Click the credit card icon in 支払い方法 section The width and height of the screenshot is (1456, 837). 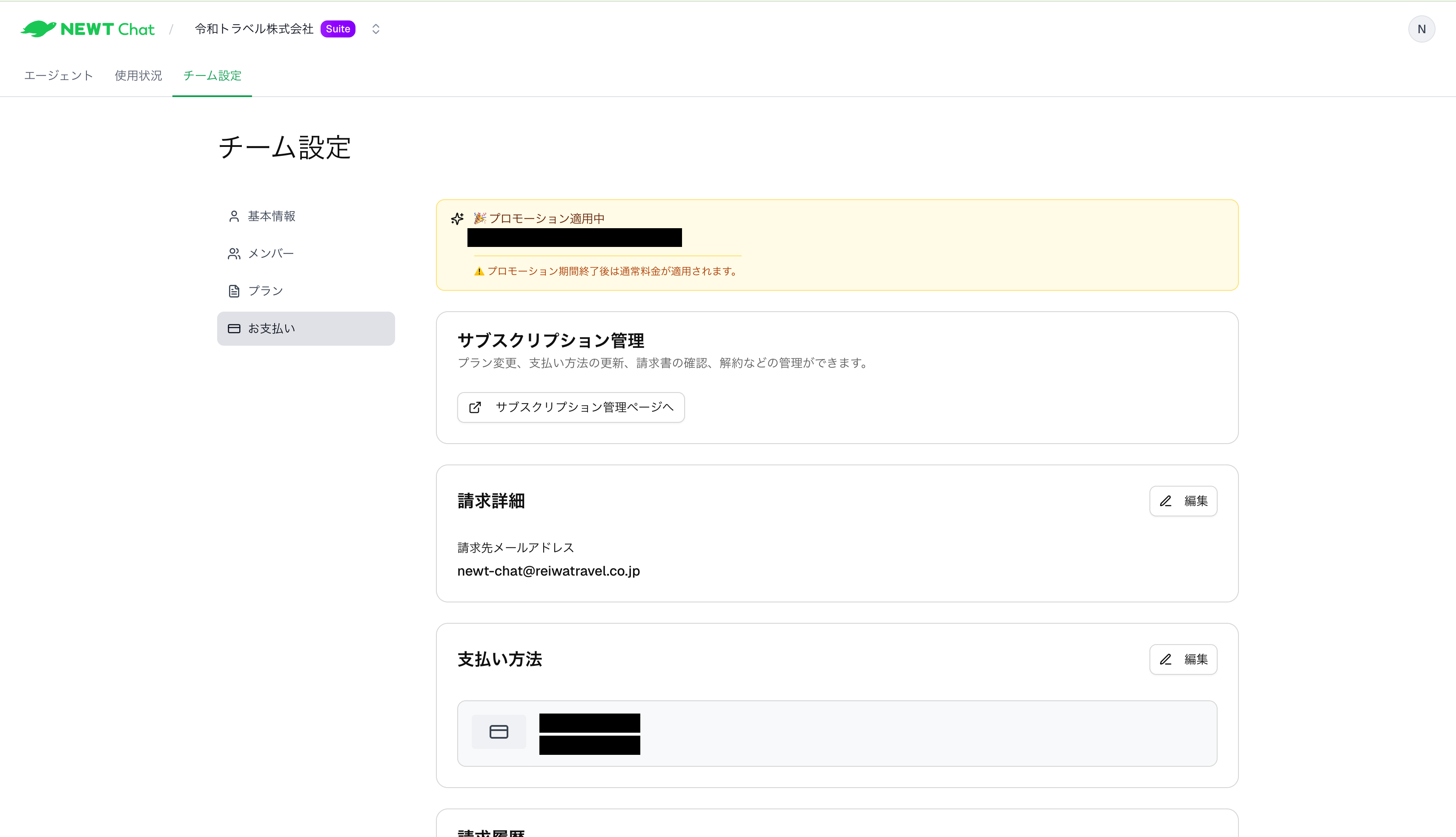499,731
